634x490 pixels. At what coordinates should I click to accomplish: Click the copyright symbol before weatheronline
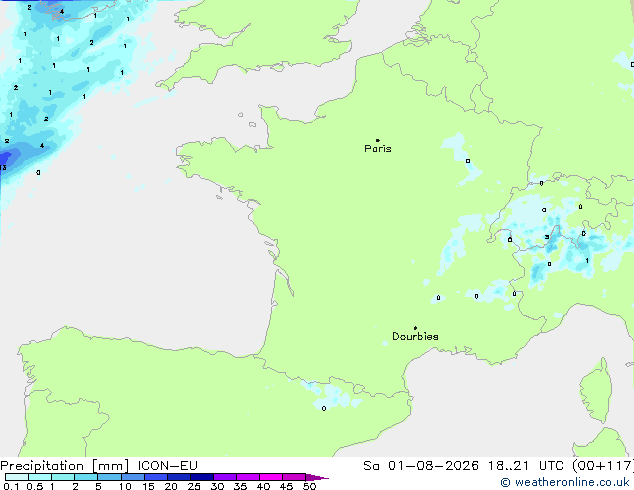[x=505, y=482]
